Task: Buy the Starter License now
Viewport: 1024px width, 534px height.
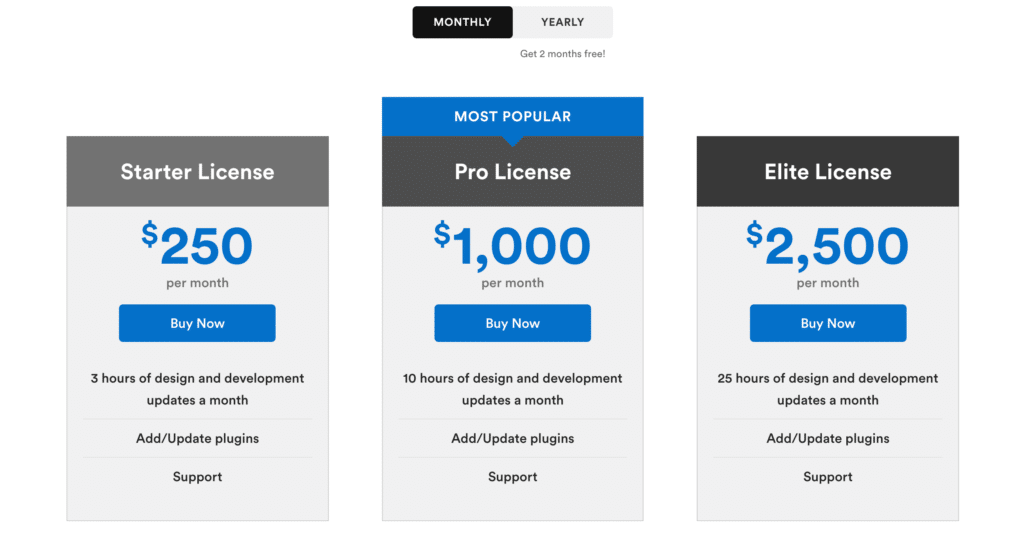Action: point(197,323)
